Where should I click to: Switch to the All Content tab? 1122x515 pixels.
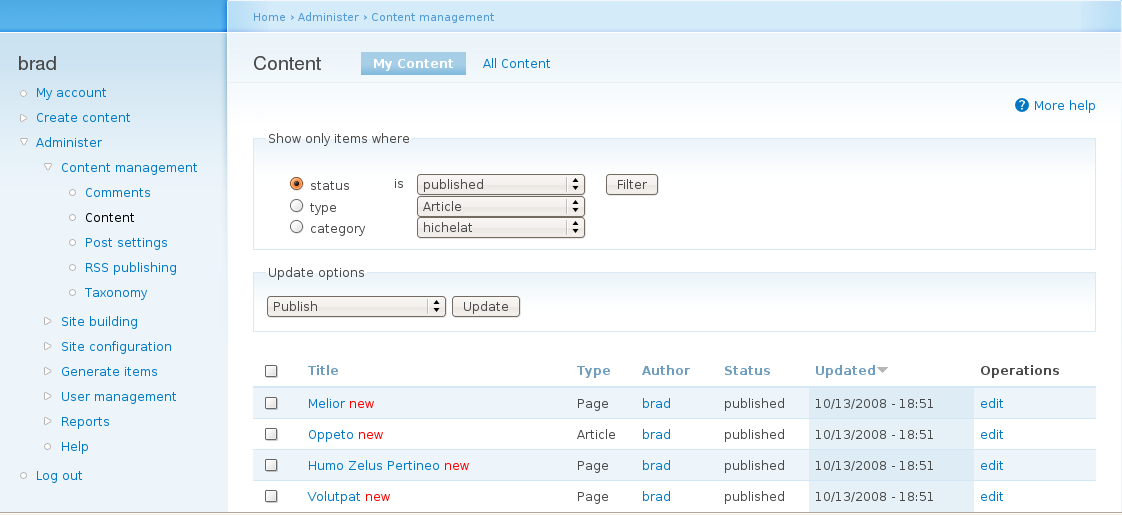pos(516,64)
